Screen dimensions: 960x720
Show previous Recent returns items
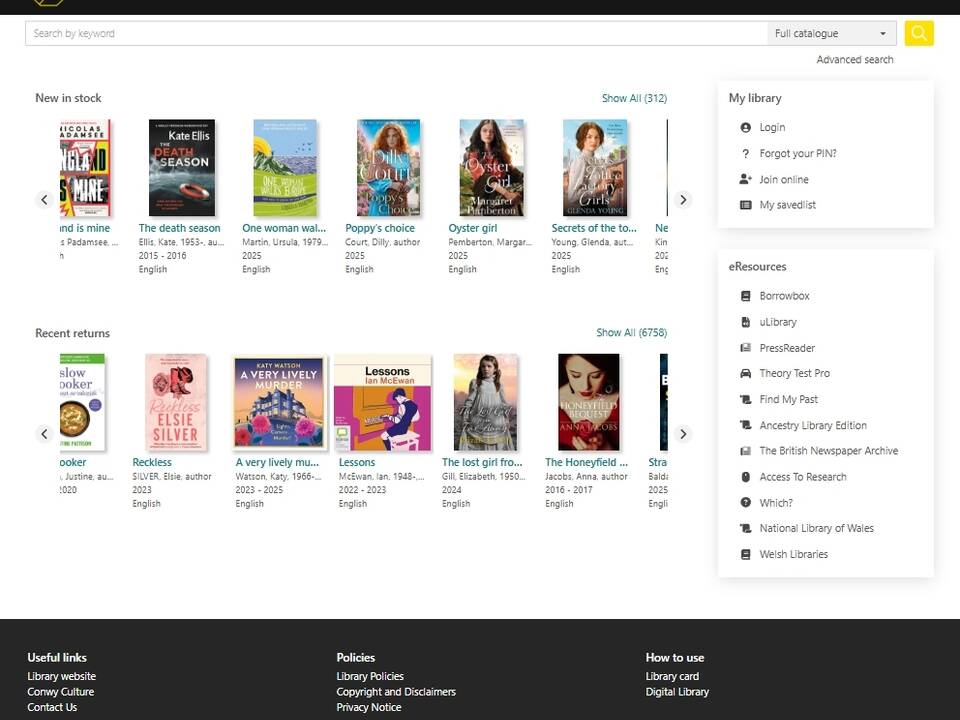[44, 434]
